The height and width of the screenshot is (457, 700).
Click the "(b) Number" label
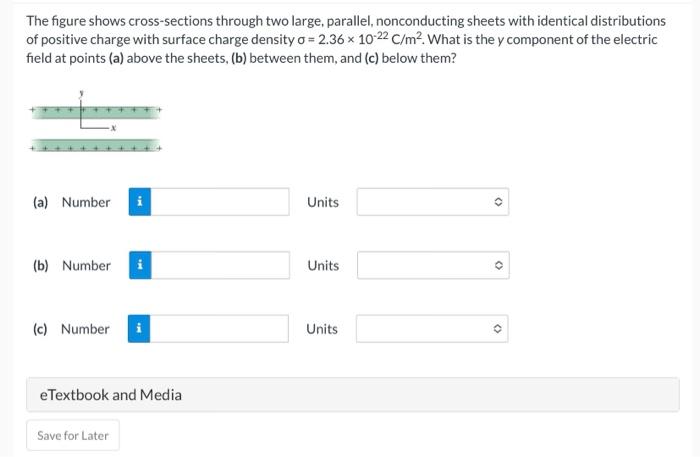[x=71, y=265]
